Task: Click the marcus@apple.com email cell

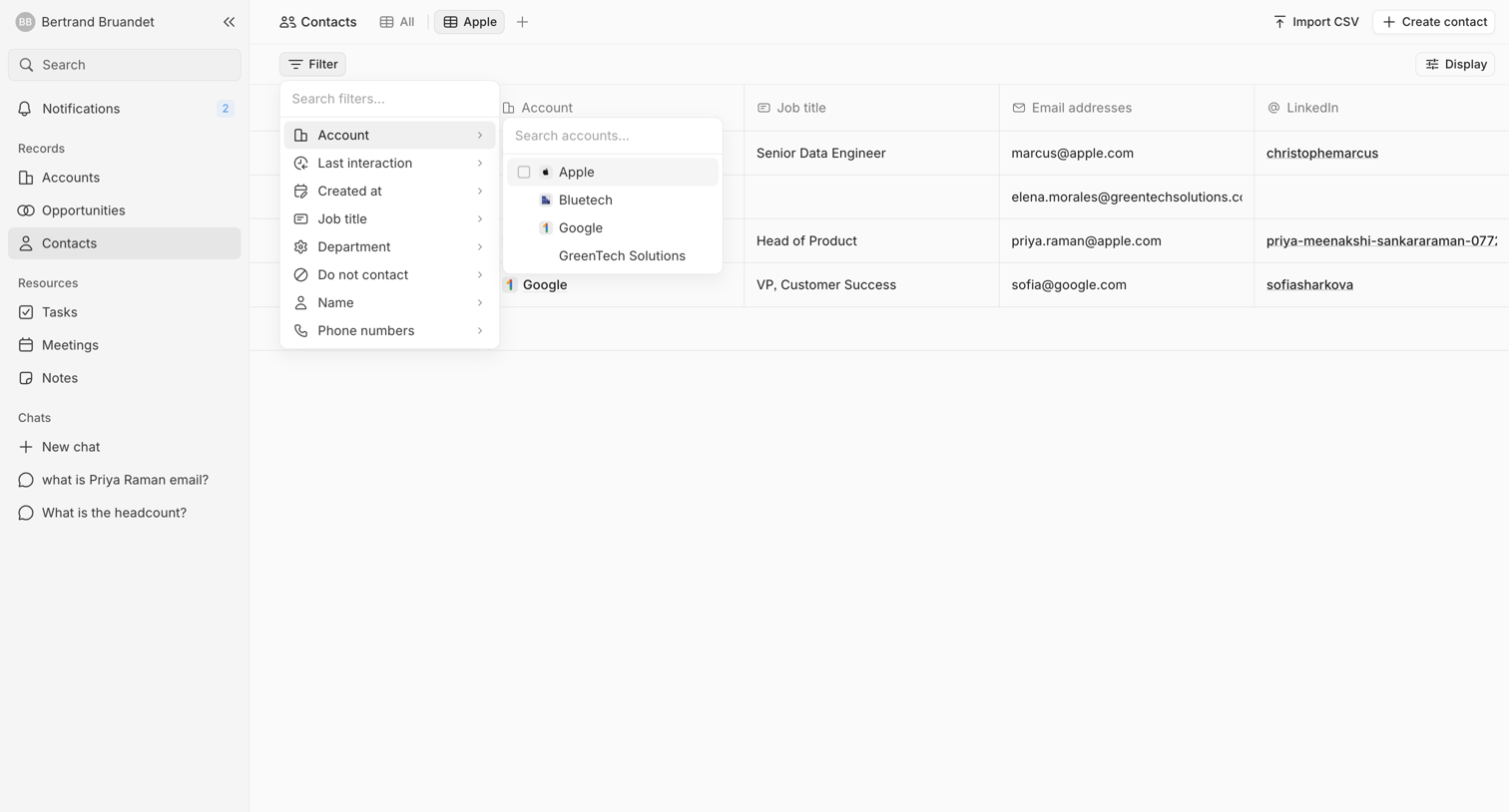Action: (1127, 154)
